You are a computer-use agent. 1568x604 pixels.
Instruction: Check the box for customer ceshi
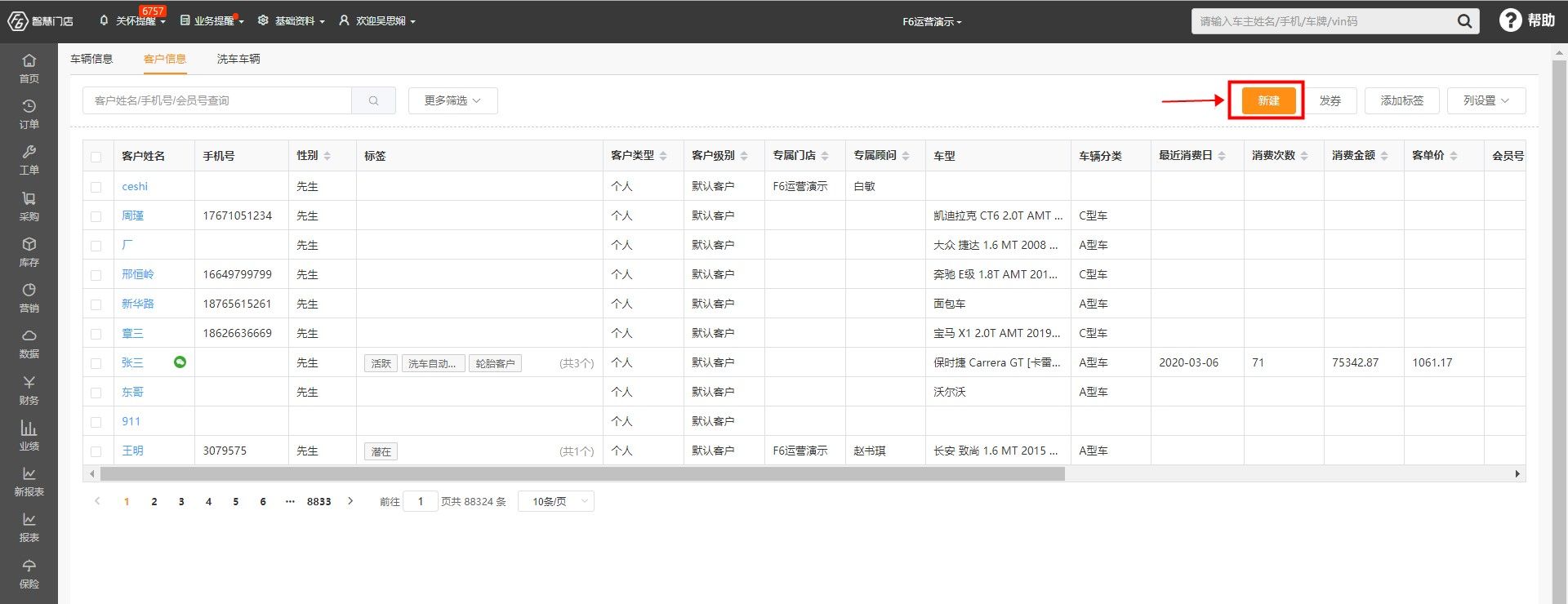point(96,187)
